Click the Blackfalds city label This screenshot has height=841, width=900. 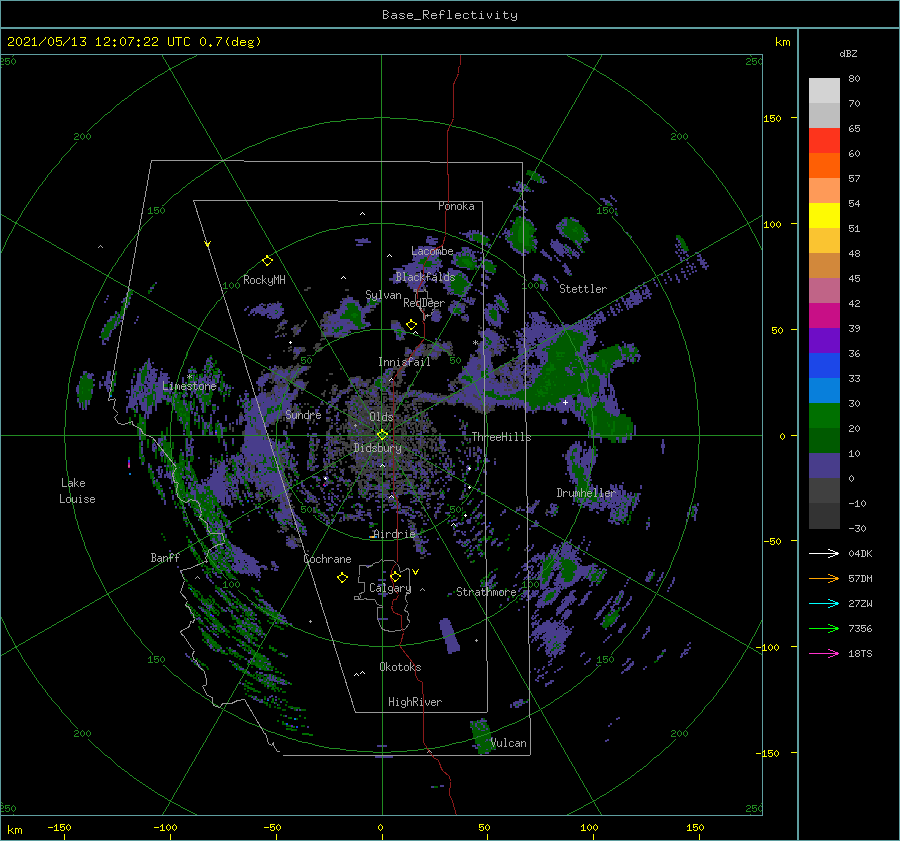(425, 277)
